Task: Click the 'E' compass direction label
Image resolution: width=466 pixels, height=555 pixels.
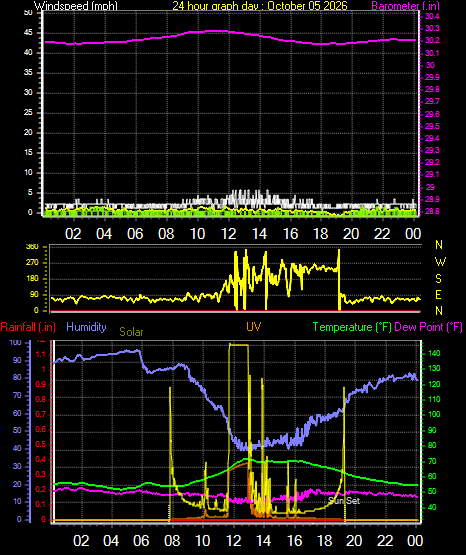Action: (x=438, y=295)
